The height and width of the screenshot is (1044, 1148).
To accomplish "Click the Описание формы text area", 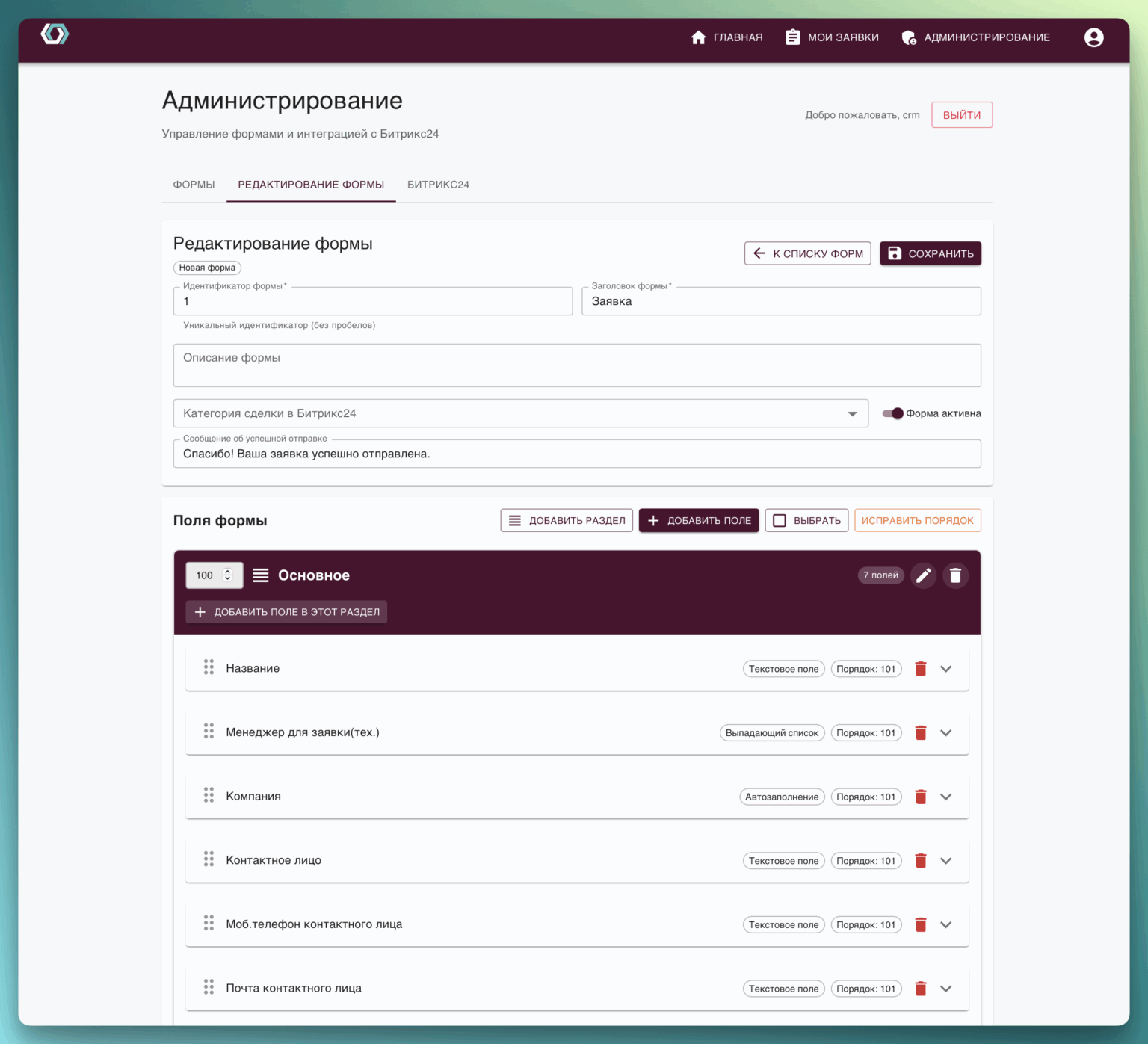I will tap(576, 365).
